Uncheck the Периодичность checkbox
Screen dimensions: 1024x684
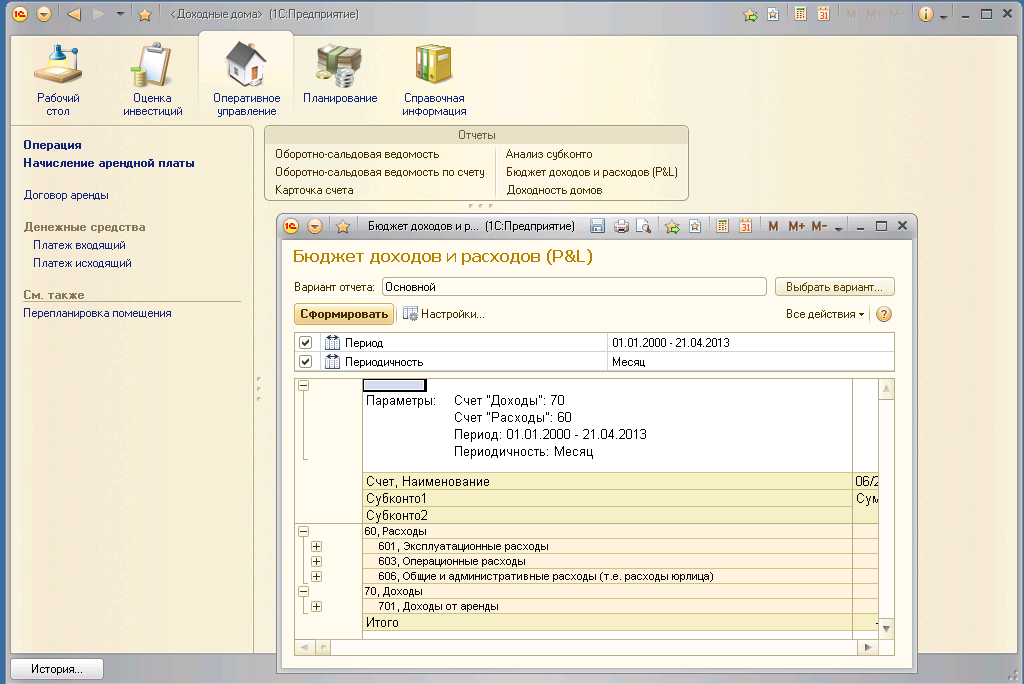[306, 362]
